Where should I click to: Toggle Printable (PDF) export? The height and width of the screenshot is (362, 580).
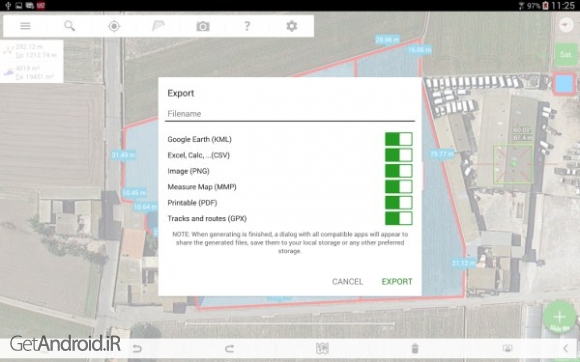398,203
